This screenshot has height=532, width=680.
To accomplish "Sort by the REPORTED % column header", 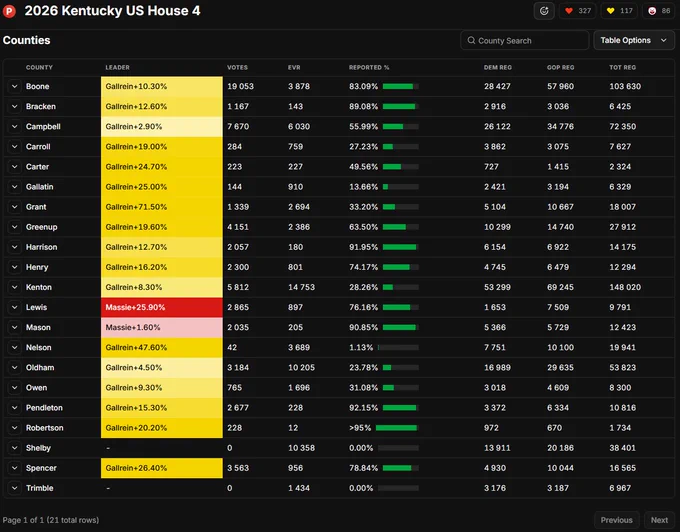I will pyautogui.click(x=369, y=68).
